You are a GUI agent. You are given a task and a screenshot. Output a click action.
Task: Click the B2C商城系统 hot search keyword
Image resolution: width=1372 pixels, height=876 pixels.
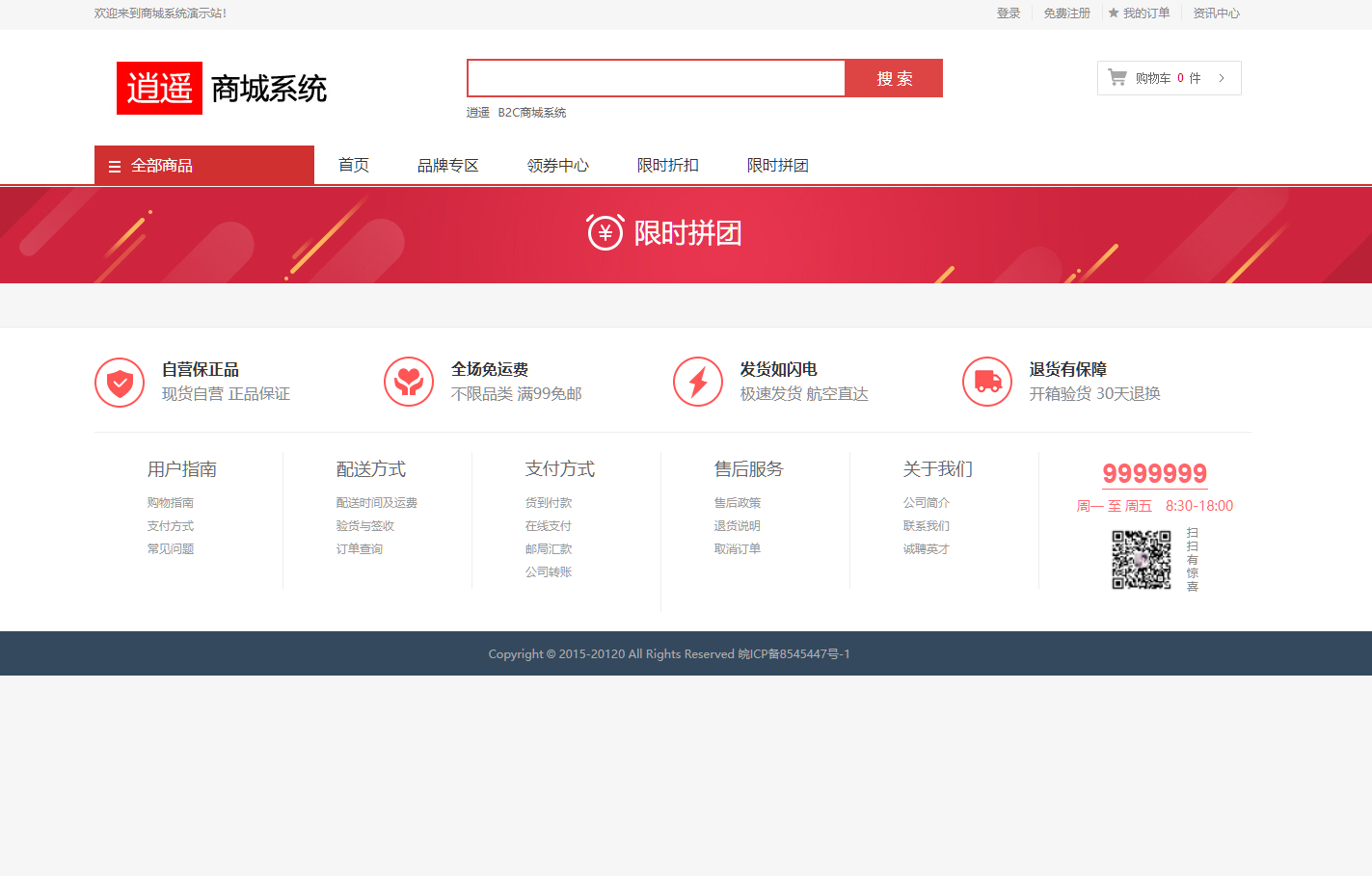532,113
